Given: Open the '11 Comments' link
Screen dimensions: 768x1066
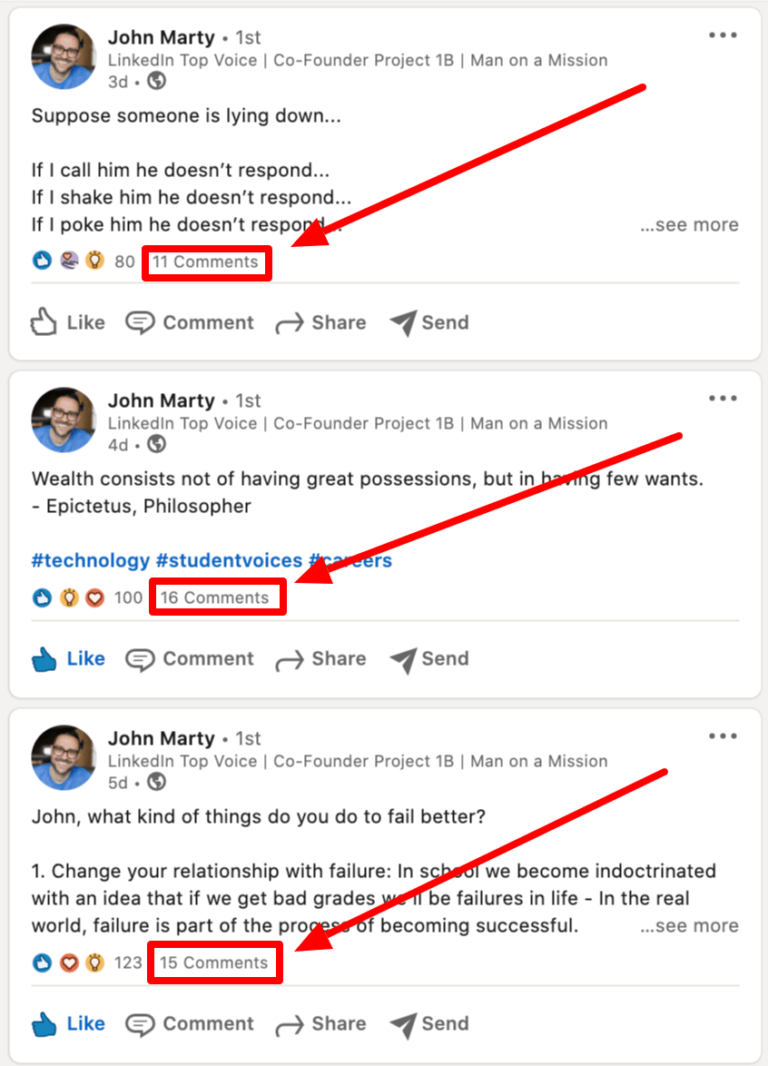Looking at the screenshot, I should point(205,262).
